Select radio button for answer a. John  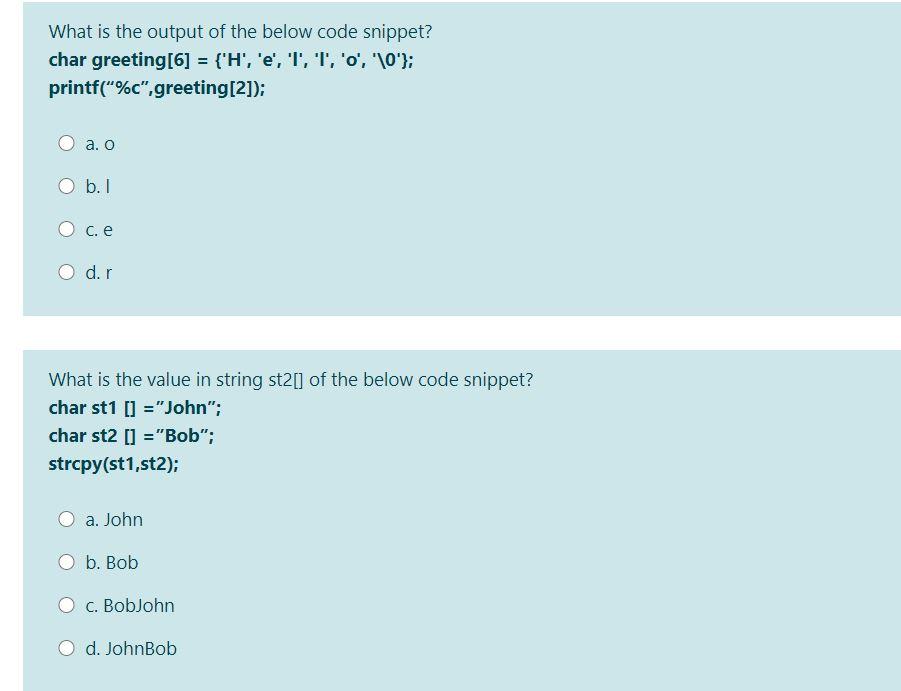click(66, 519)
